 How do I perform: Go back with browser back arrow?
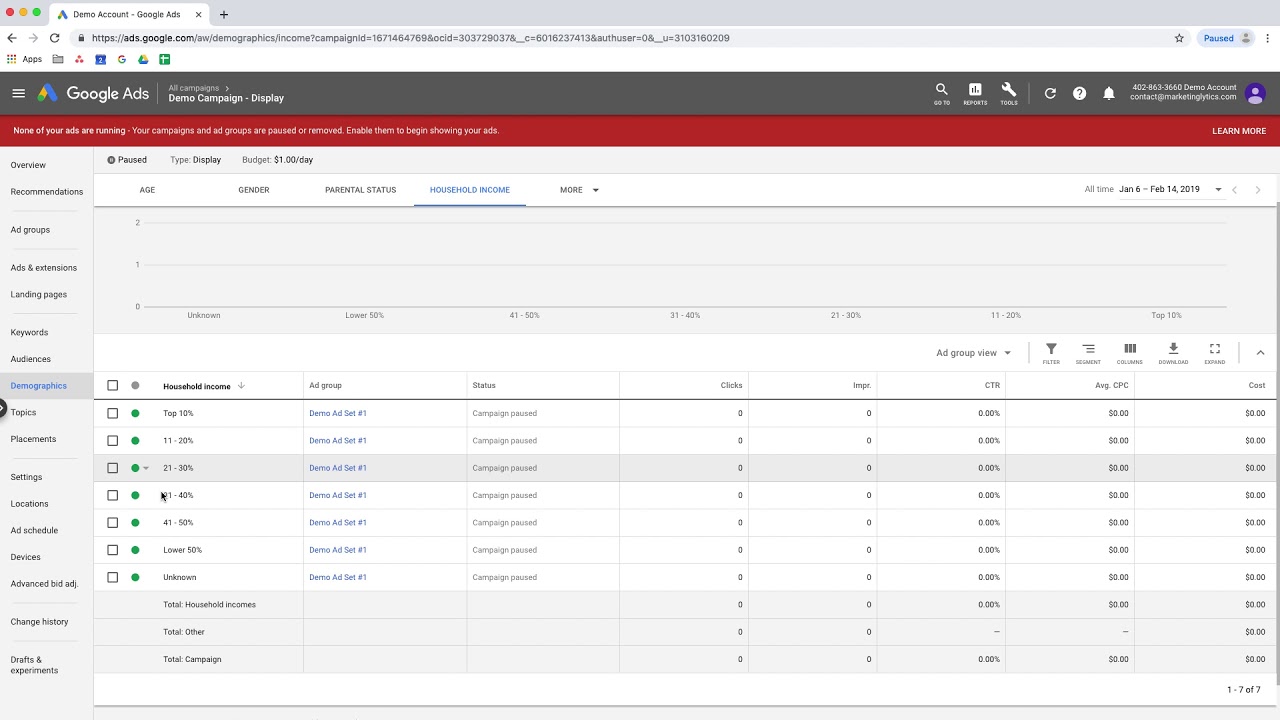pyautogui.click(x=12, y=38)
